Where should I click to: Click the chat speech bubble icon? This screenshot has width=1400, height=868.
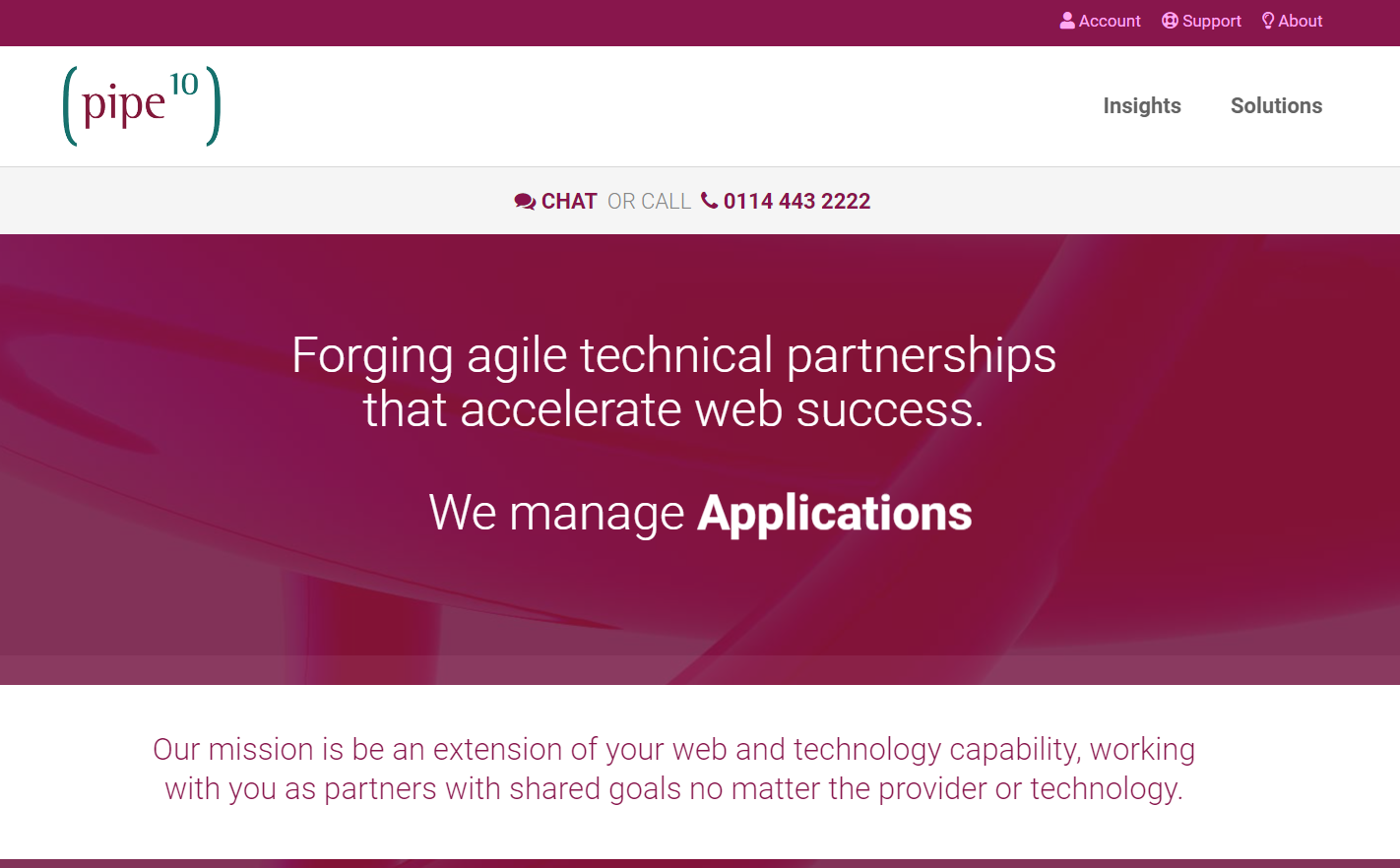pyautogui.click(x=525, y=202)
